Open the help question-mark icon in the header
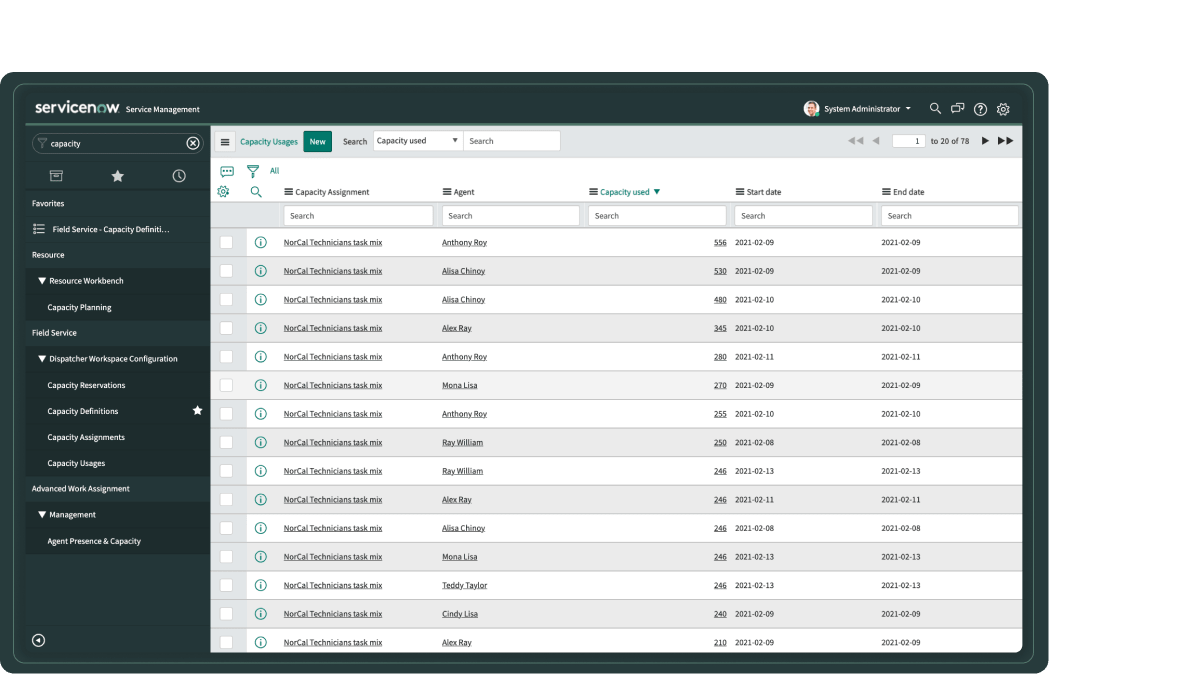This screenshot has height=676, width=1200. pos(980,109)
